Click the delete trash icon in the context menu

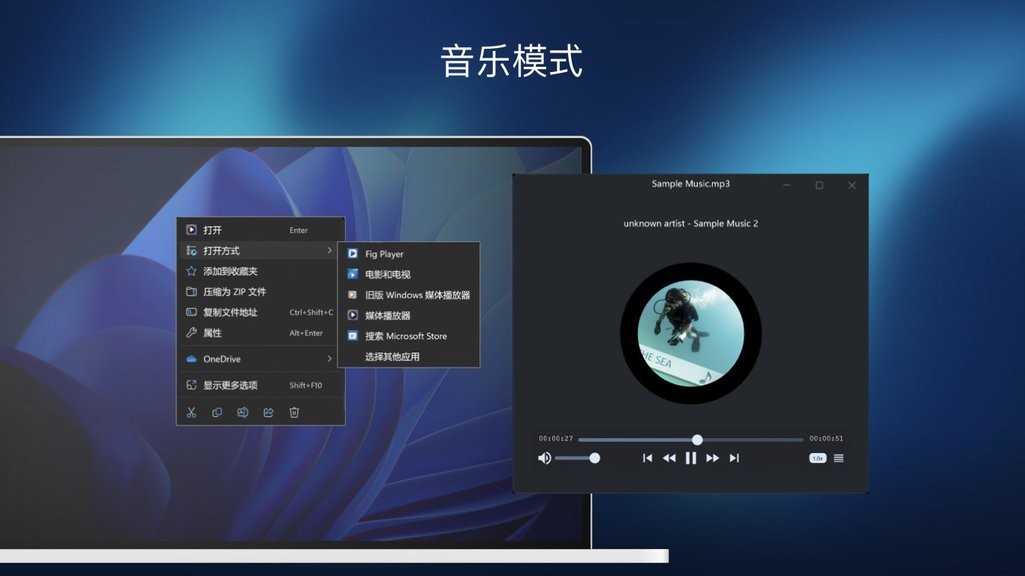tap(293, 411)
